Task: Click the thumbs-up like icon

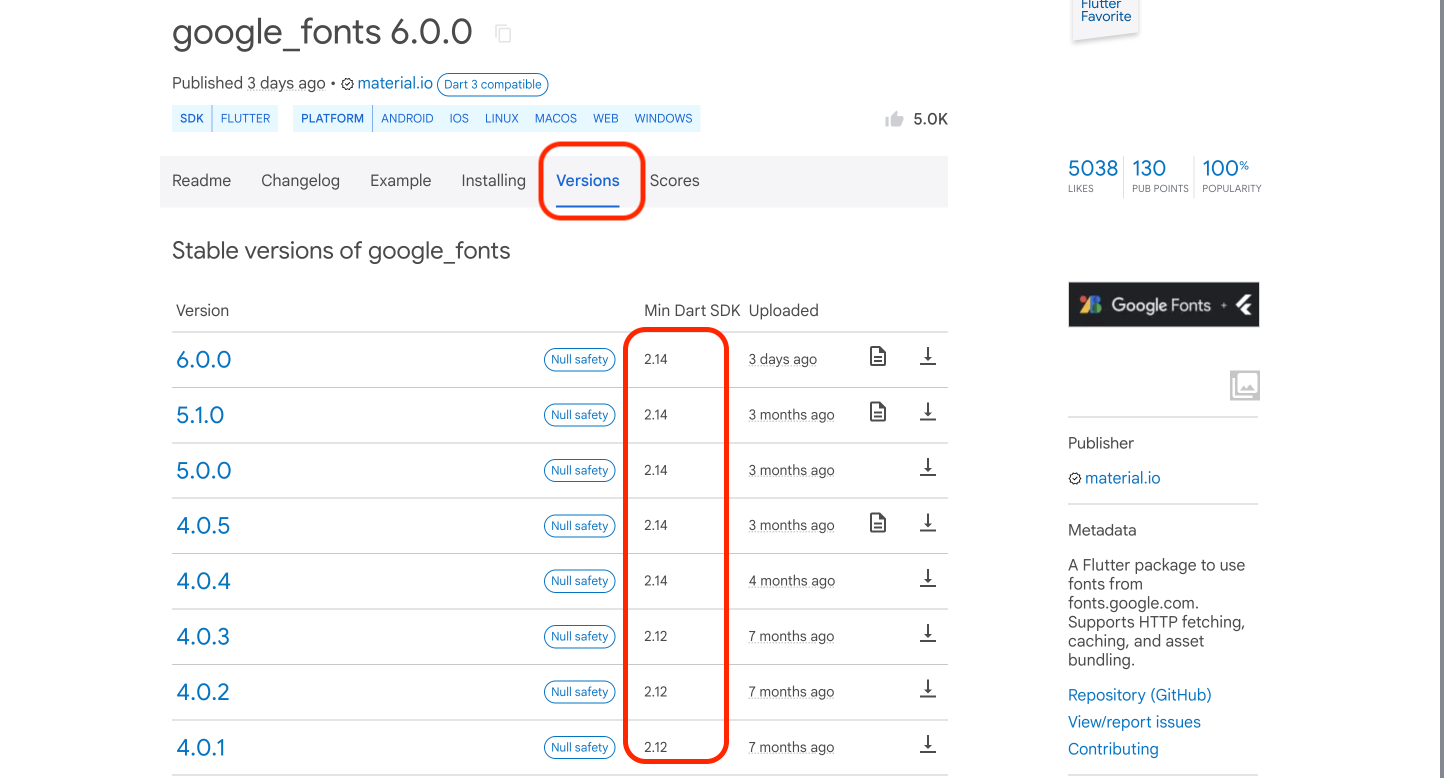Action: [x=894, y=120]
